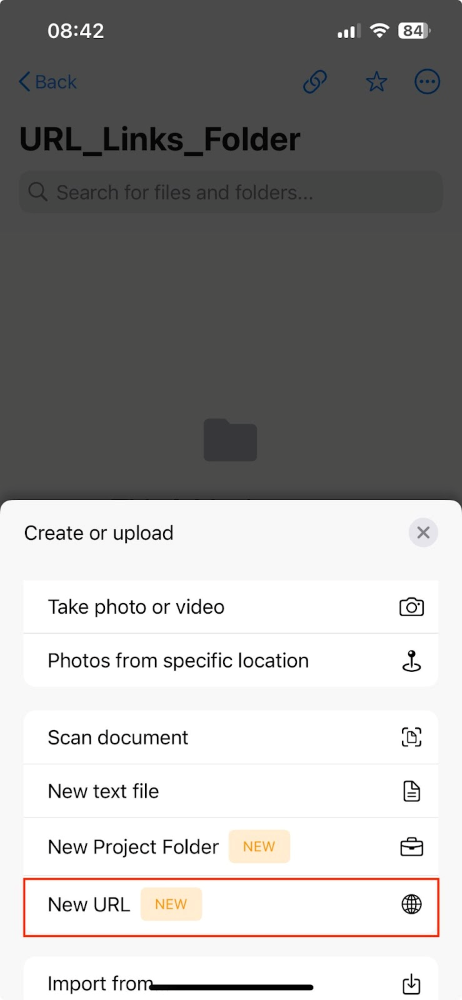This screenshot has width=462, height=1000.
Task: Tap the text file document icon
Action: point(412,791)
